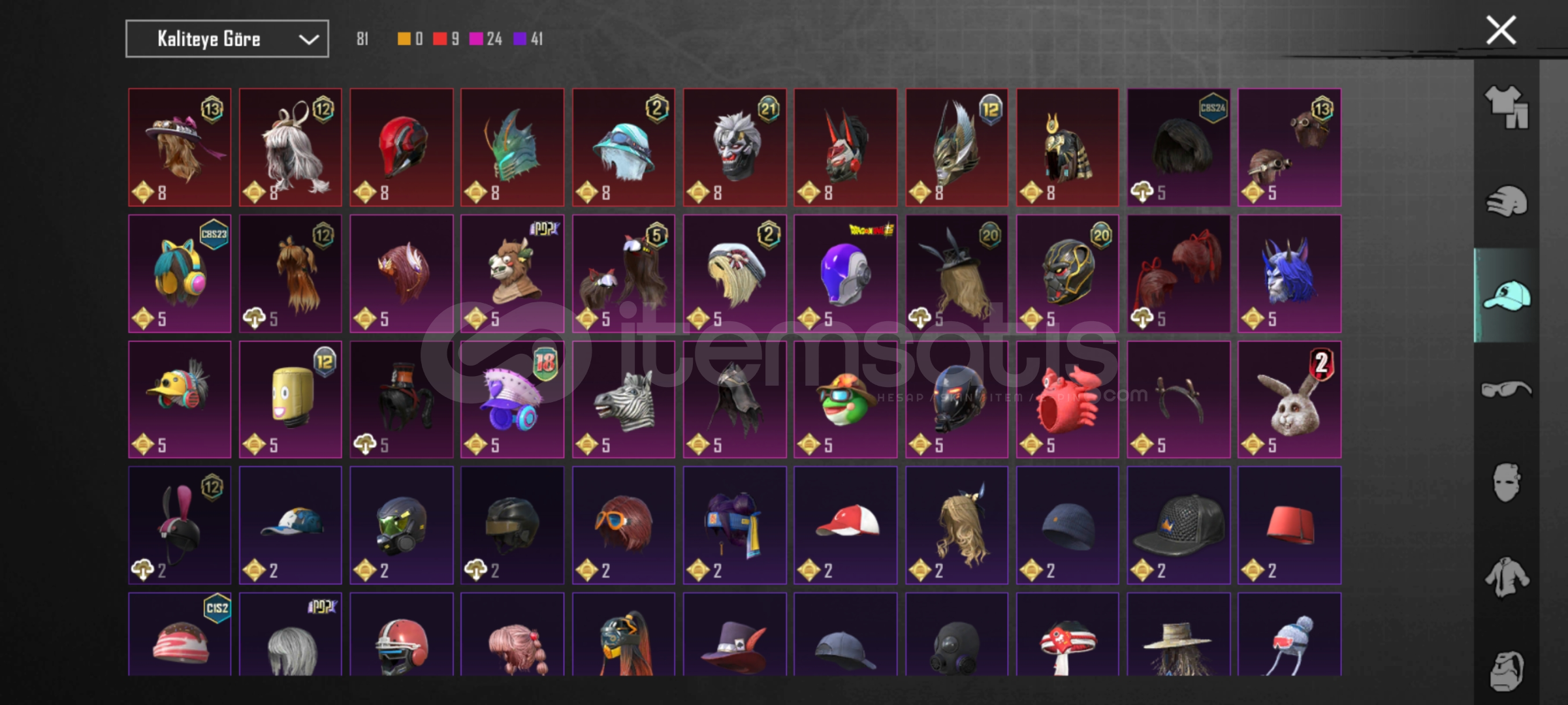Close the inventory with the X
Viewport: 1568px width, 705px height.
1501,31
